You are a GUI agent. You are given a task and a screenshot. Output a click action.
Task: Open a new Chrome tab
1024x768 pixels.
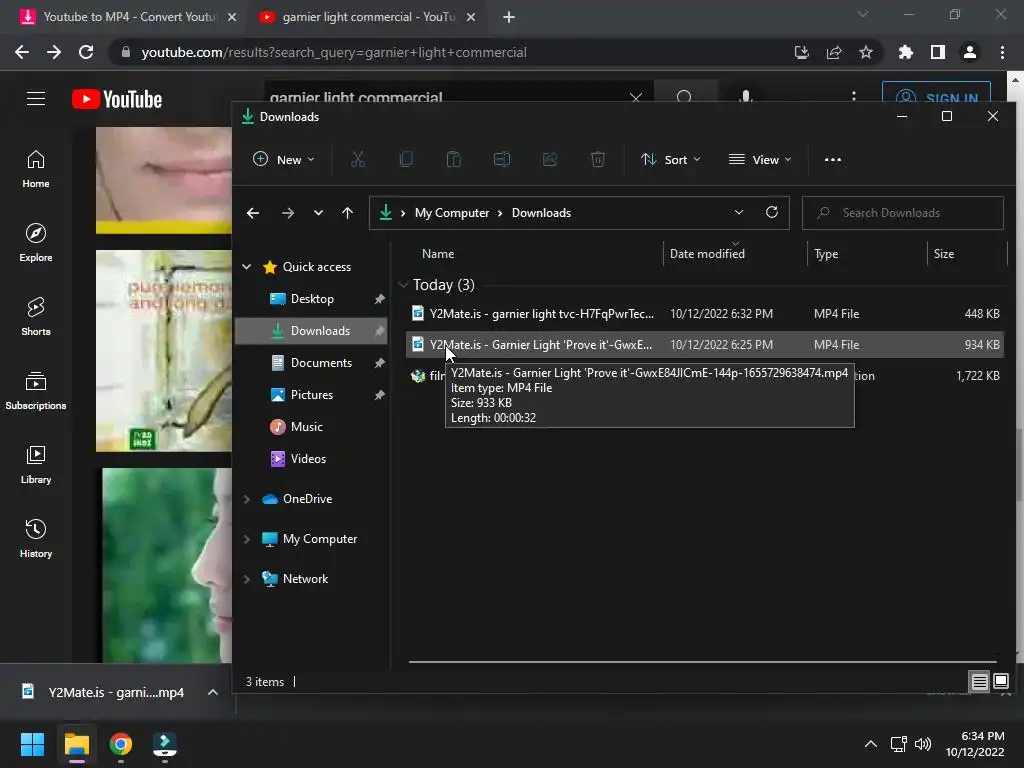[509, 17]
